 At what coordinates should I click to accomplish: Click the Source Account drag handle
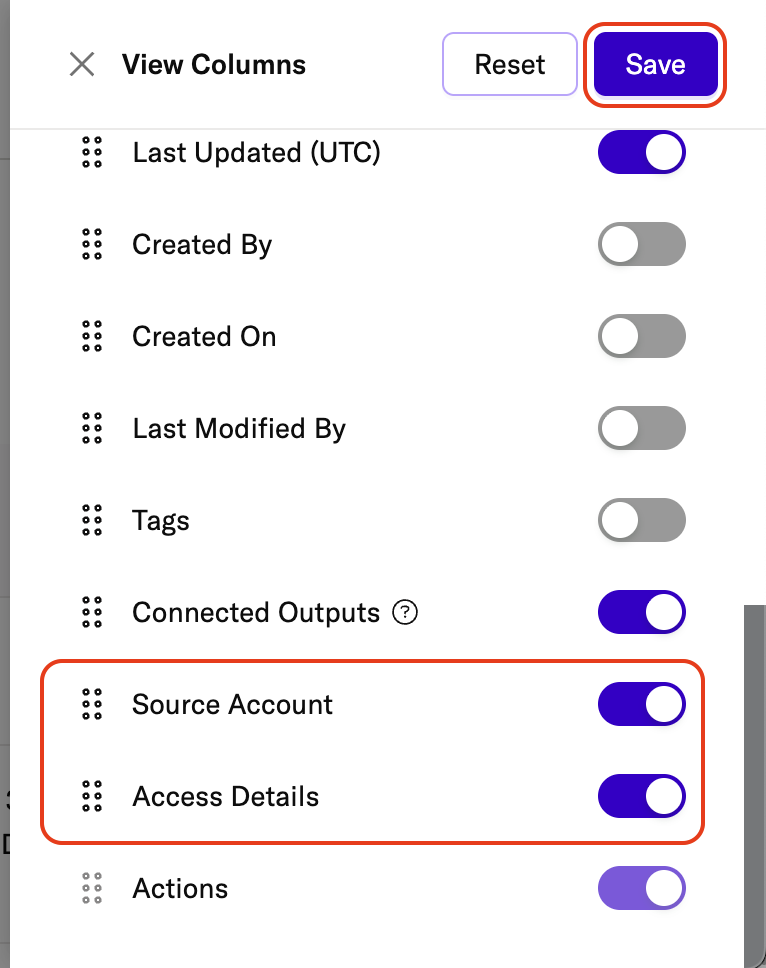tap(92, 705)
